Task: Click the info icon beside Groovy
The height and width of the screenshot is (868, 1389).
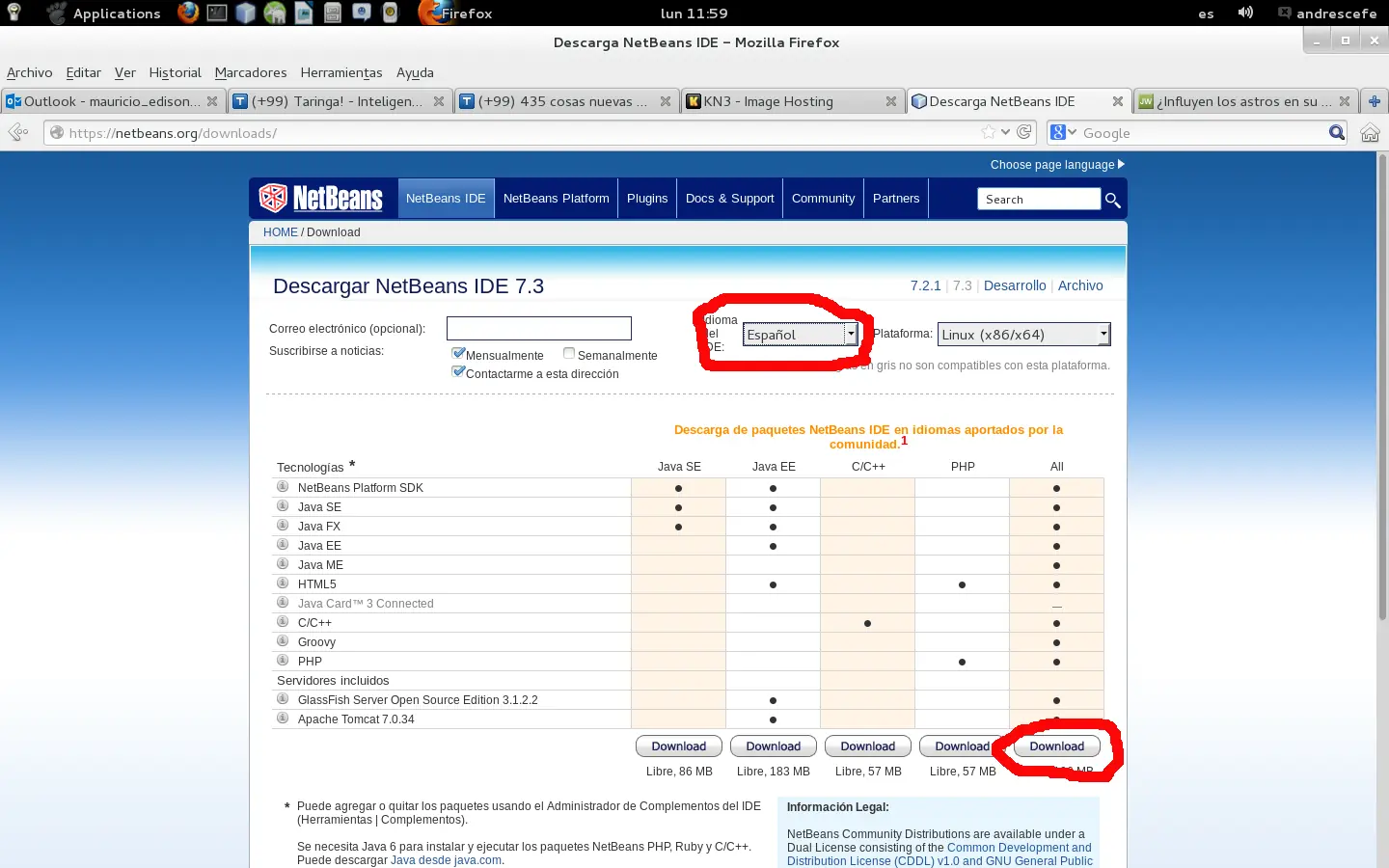Action: click(284, 641)
